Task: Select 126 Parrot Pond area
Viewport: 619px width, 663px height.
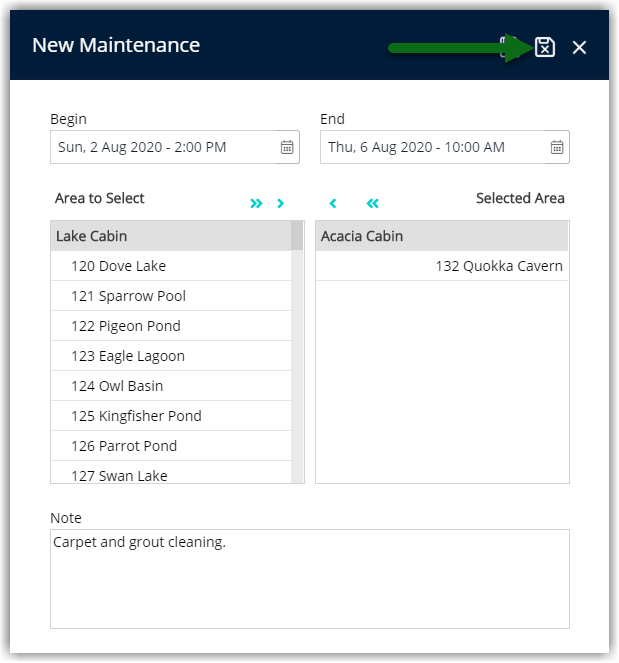Action: tap(171, 446)
